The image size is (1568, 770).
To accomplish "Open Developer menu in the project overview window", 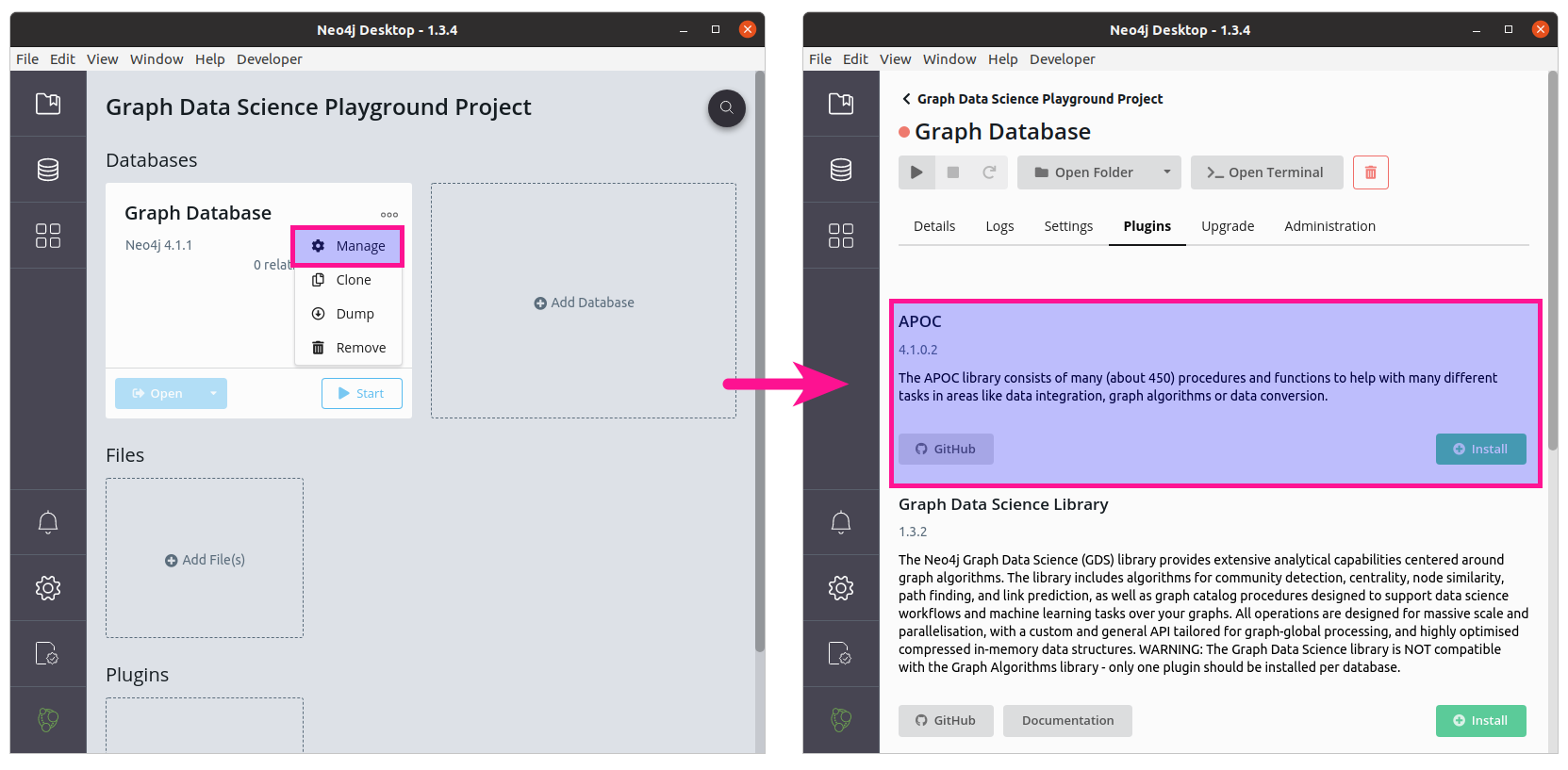I will pos(270,59).
